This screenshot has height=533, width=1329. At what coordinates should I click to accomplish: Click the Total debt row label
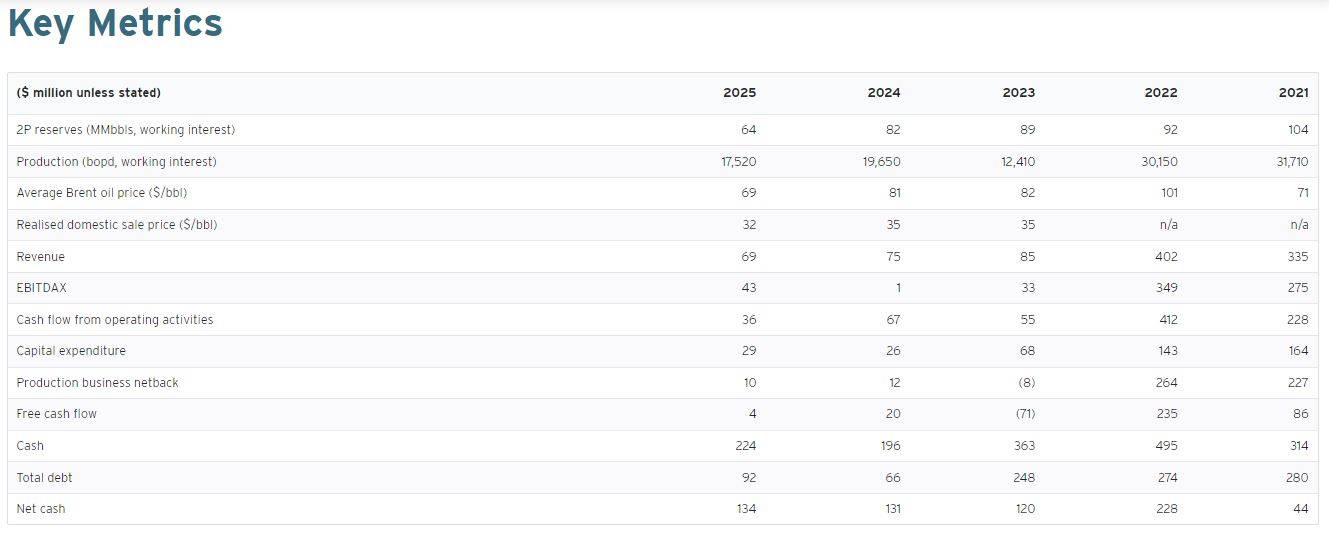pyautogui.click(x=45, y=478)
